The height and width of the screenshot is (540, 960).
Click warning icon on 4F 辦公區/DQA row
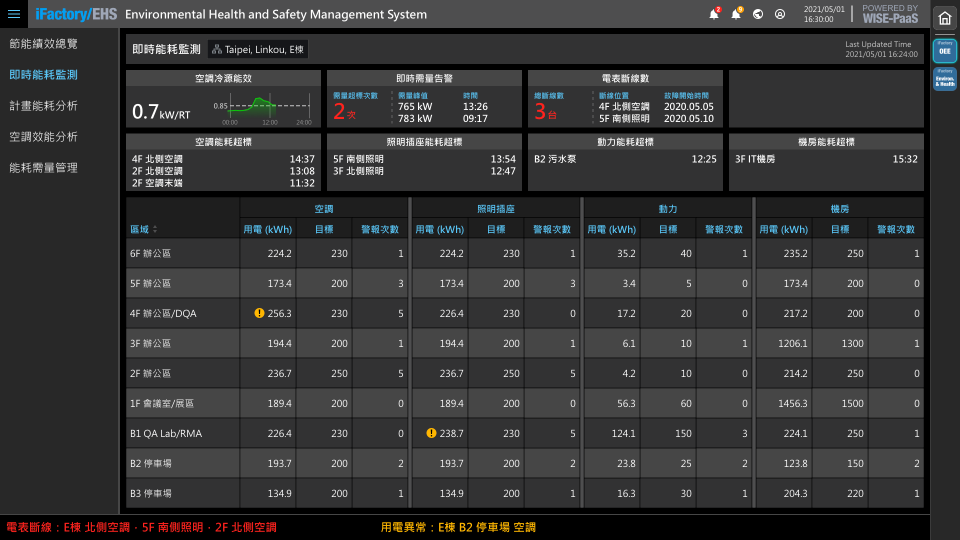(x=260, y=313)
